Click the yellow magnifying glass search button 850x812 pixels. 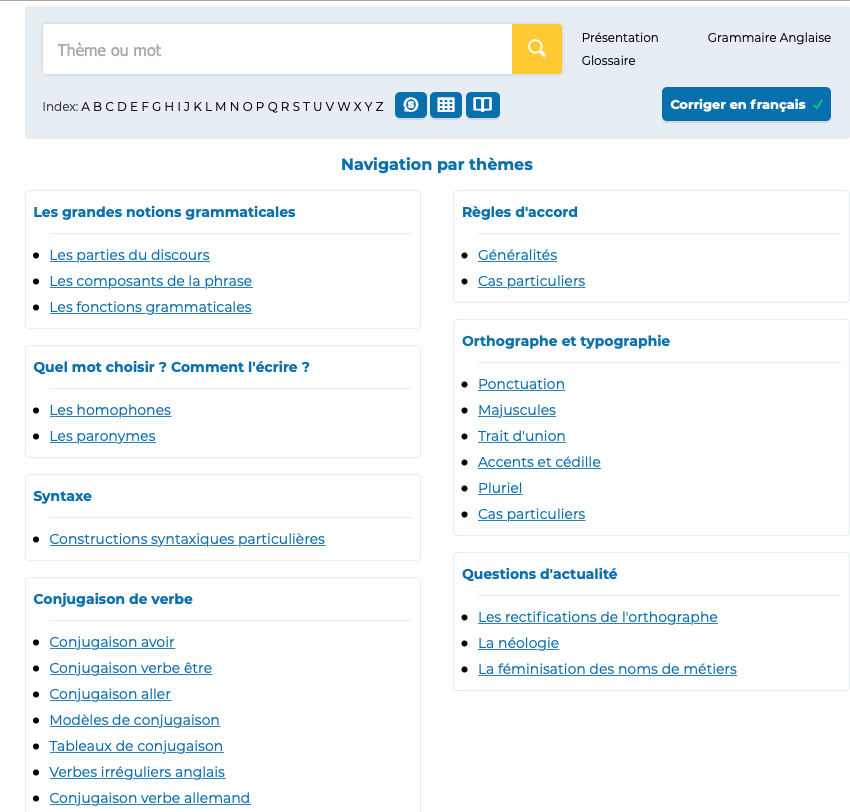point(537,49)
